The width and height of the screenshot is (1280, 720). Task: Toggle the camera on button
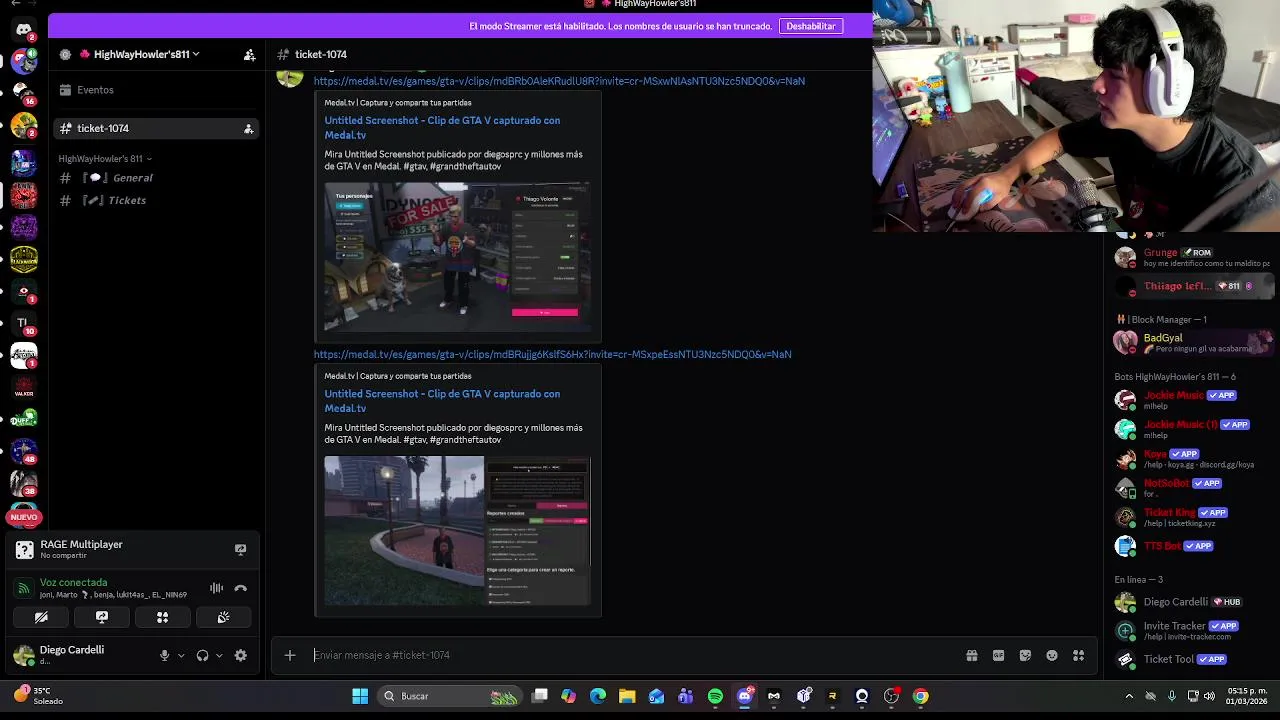coord(41,617)
